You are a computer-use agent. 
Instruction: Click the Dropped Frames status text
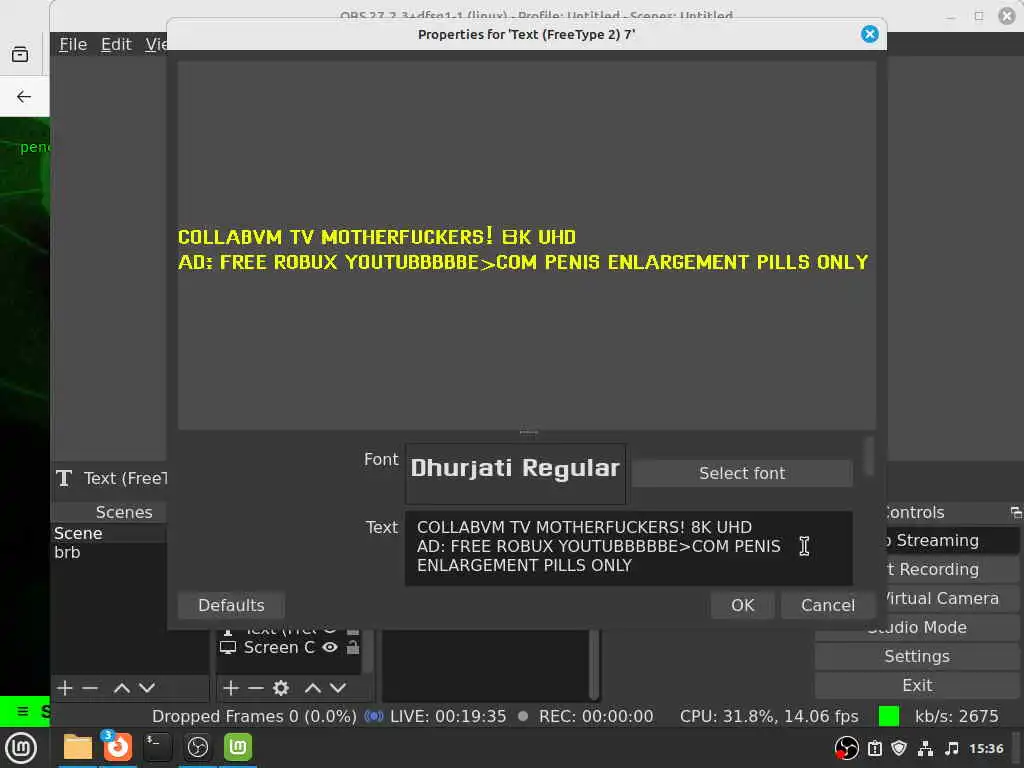coord(254,716)
